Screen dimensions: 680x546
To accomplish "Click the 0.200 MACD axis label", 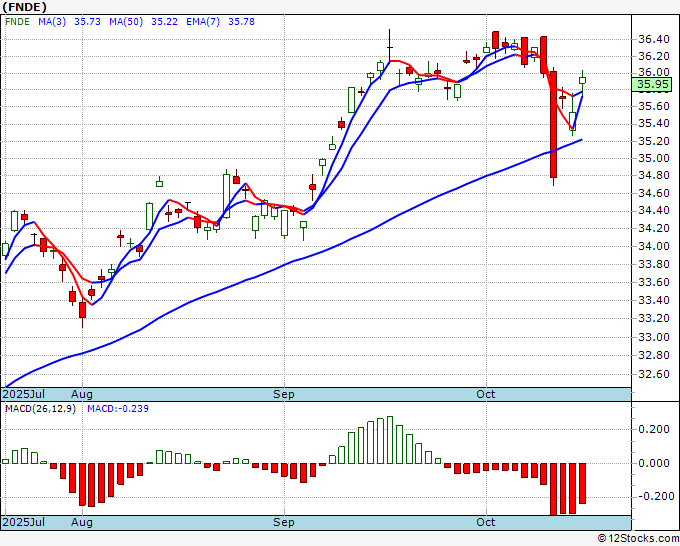I will click(x=654, y=429).
